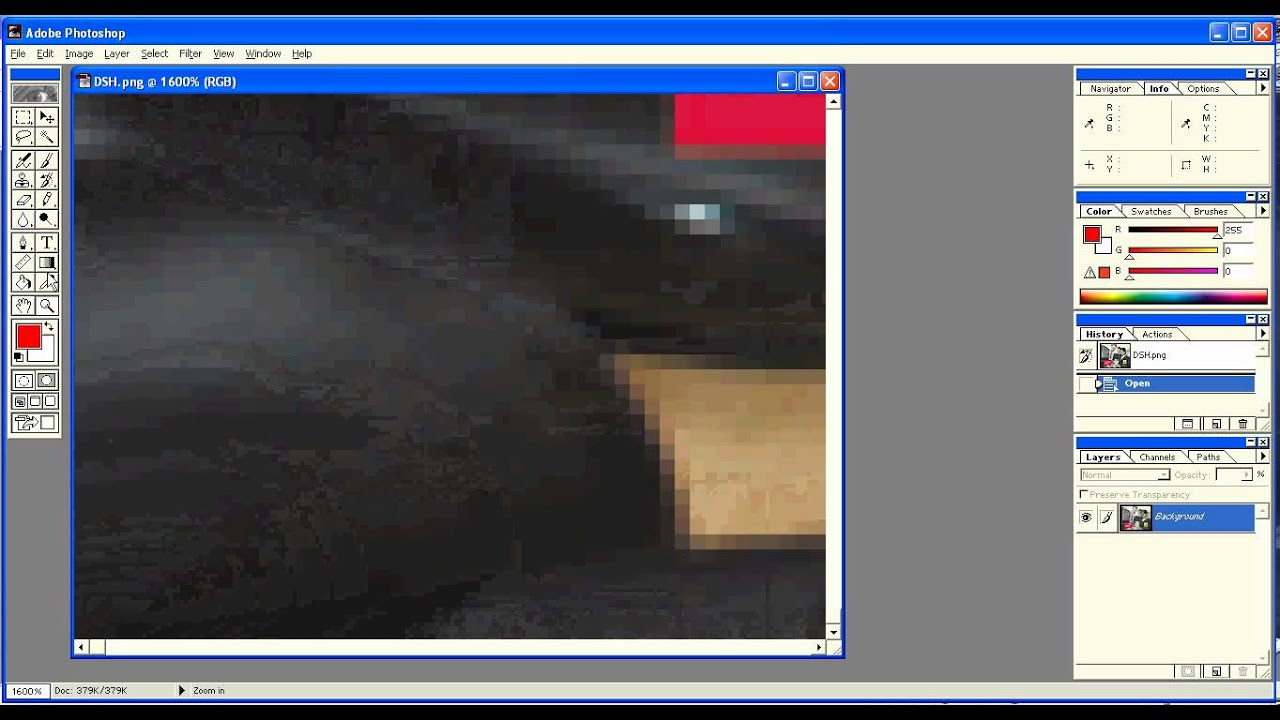Toggle history brush source on DSH.png snapshot
Image resolution: width=1280 pixels, height=720 pixels.
coord(1086,355)
